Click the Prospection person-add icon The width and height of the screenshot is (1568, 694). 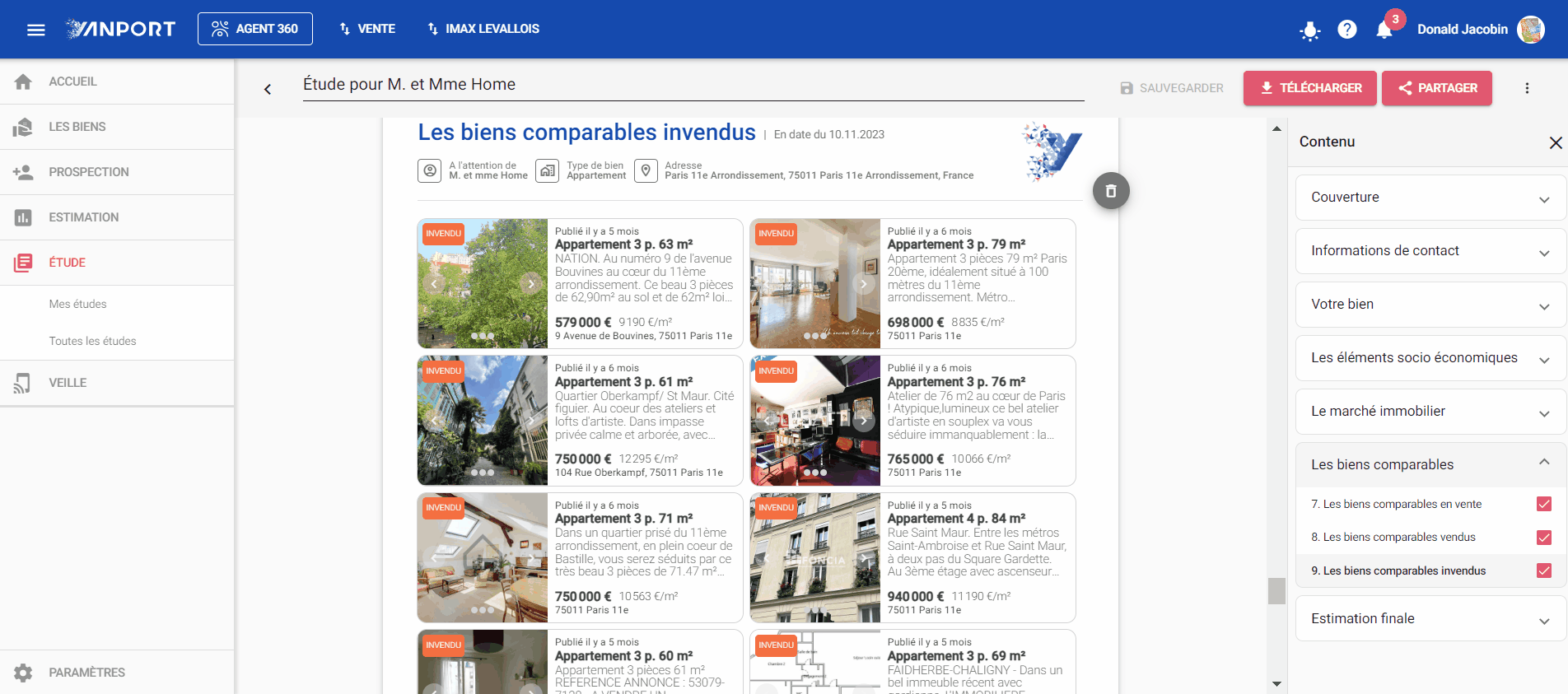coord(23,172)
